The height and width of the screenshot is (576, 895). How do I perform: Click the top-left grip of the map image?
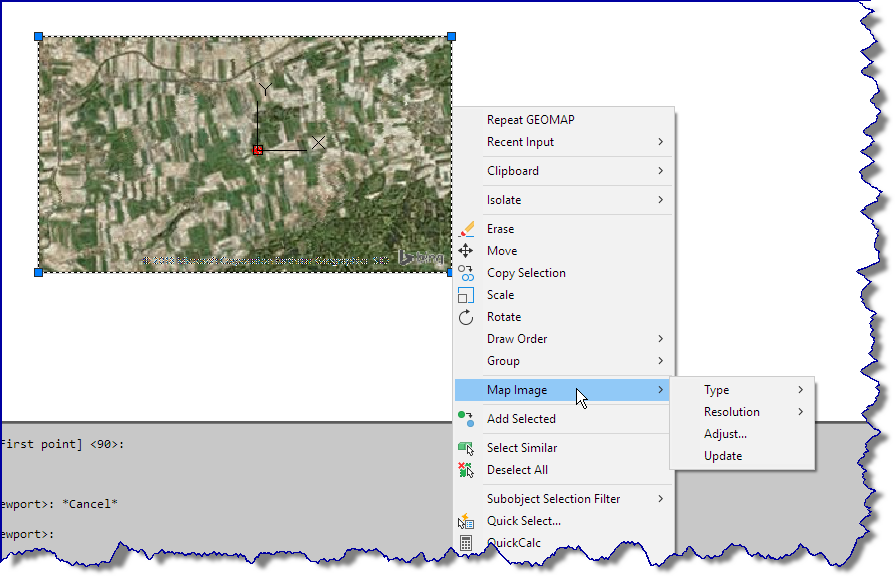click(x=38, y=36)
